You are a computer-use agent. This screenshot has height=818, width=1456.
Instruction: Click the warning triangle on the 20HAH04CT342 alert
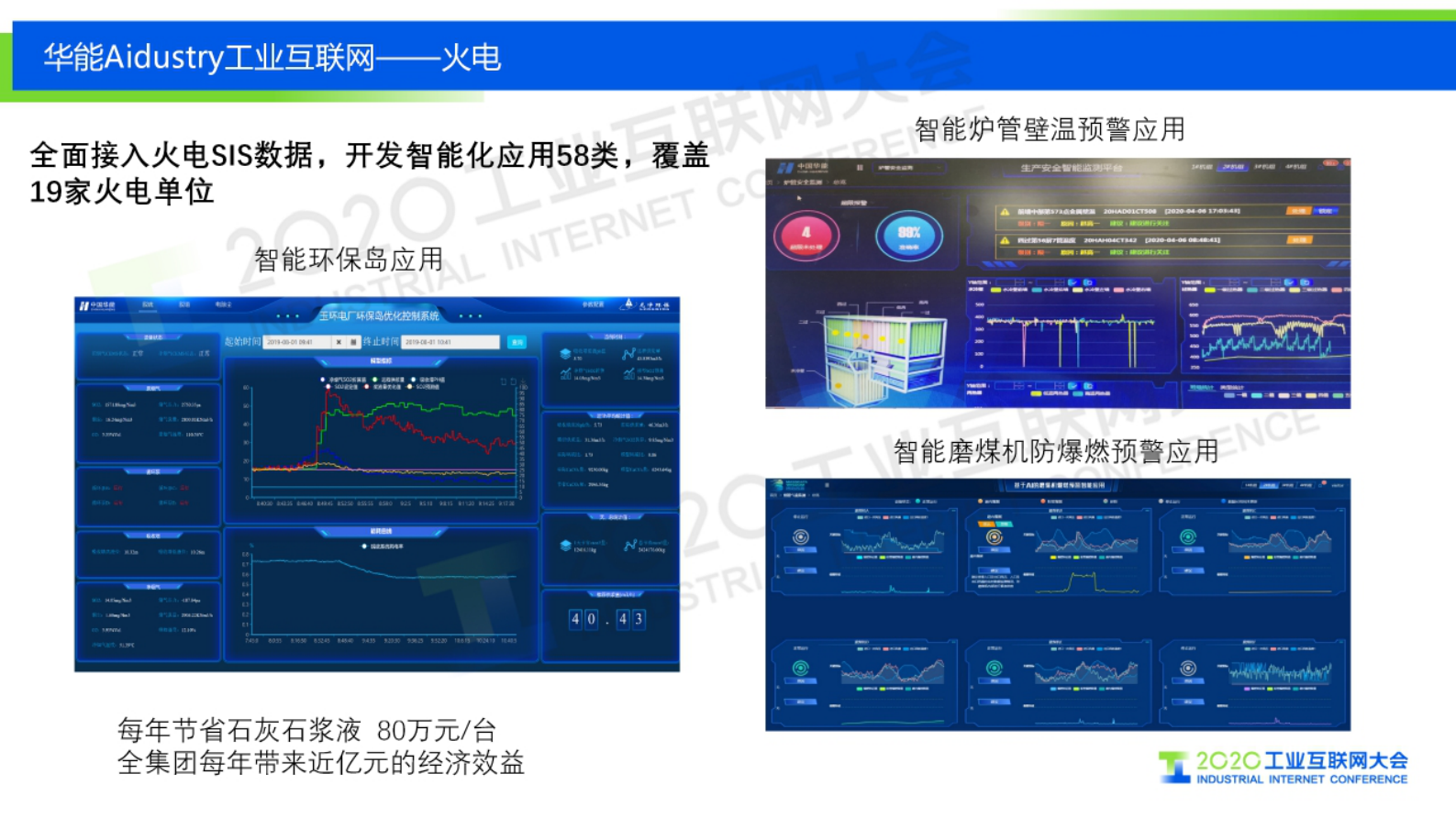[1006, 240]
